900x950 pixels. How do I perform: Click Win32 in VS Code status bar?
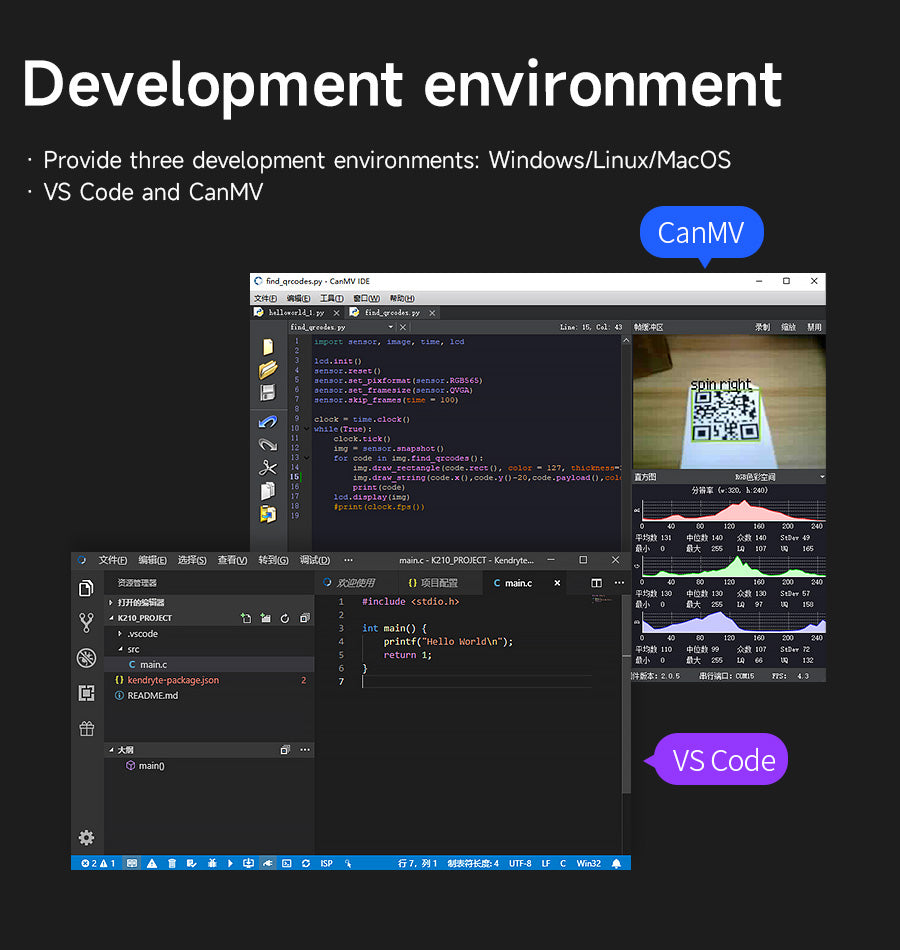(588, 863)
